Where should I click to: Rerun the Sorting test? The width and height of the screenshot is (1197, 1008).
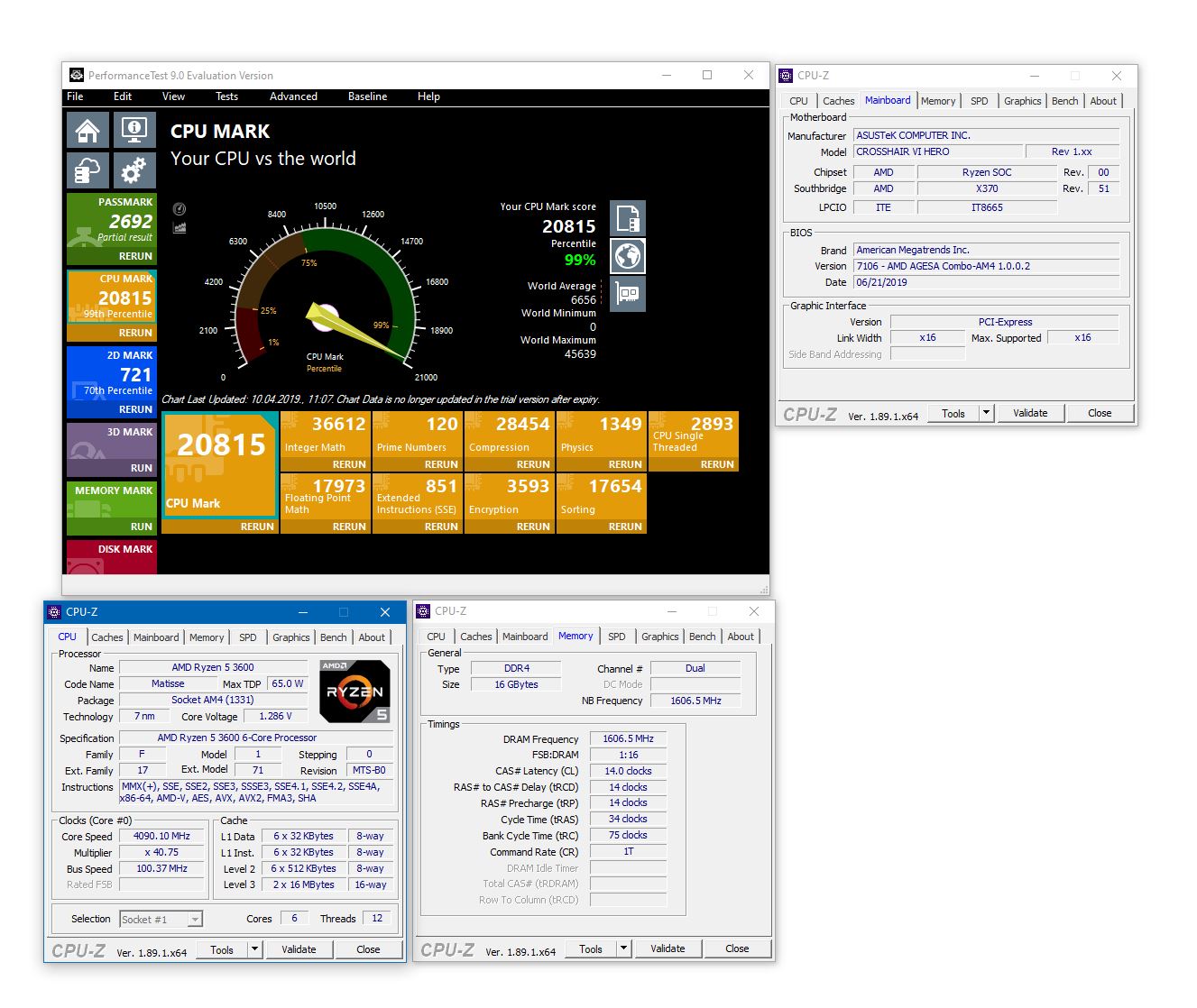coord(625,527)
